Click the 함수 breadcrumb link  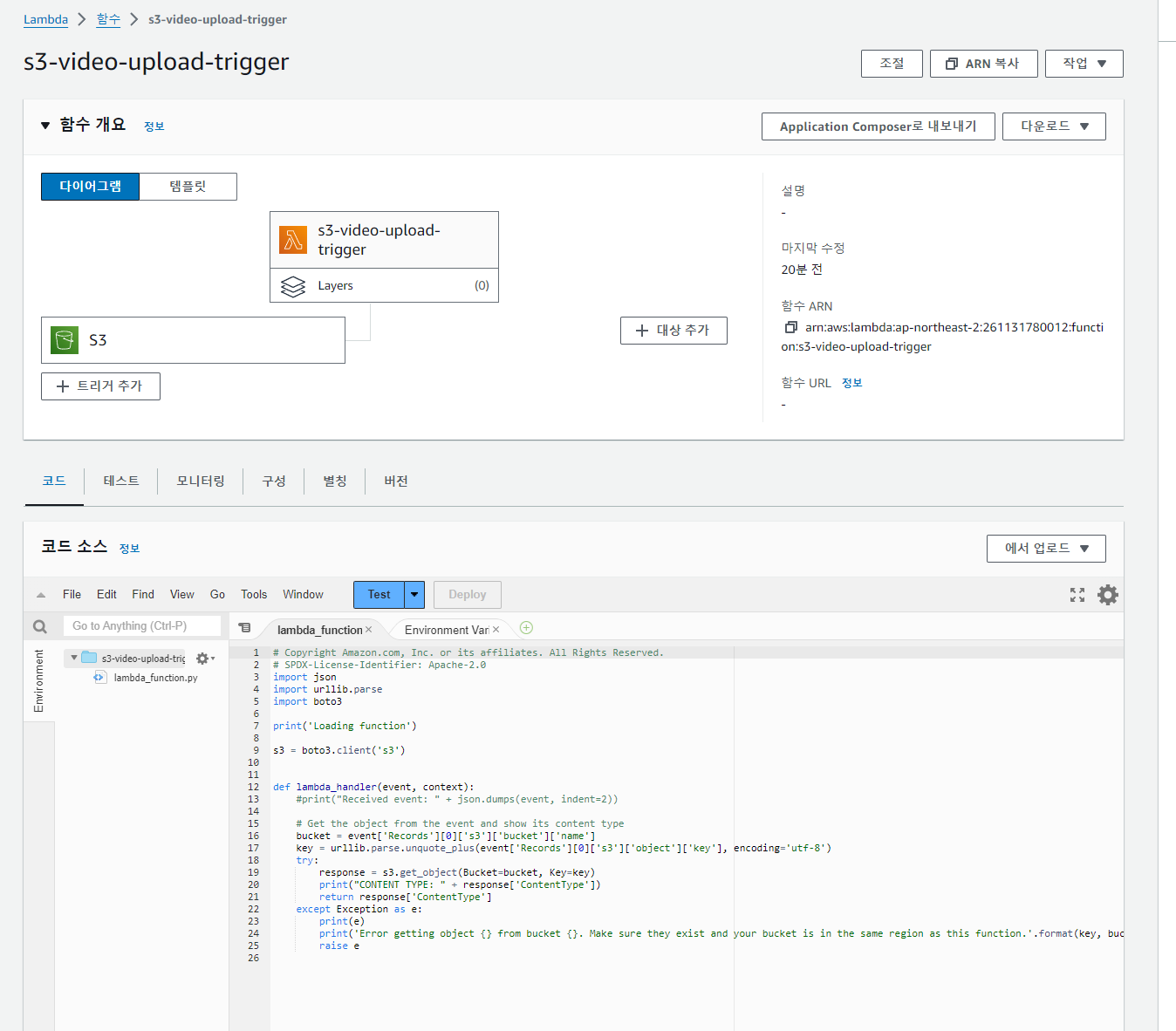(x=108, y=19)
